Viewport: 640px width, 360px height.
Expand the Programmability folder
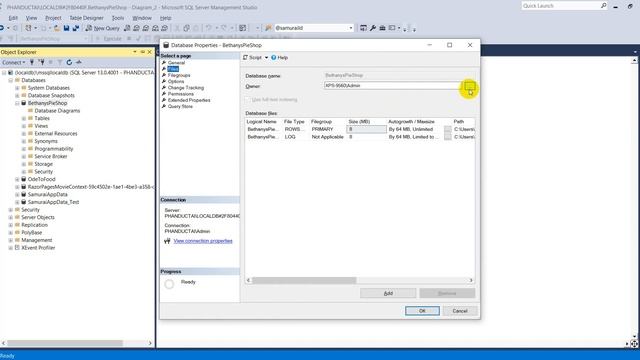pyautogui.click(x=24, y=149)
